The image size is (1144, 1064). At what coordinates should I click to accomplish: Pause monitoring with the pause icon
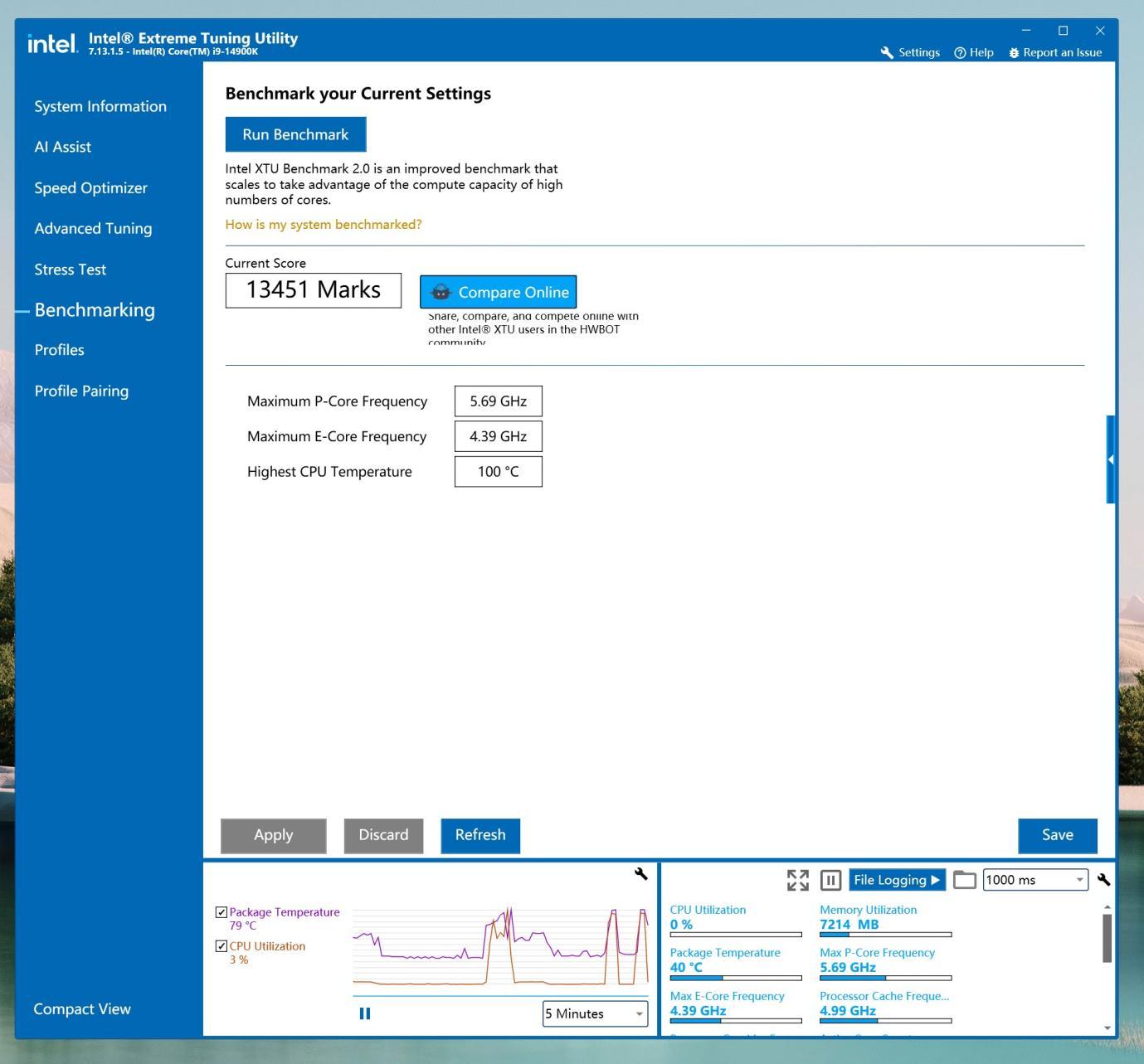click(x=830, y=880)
